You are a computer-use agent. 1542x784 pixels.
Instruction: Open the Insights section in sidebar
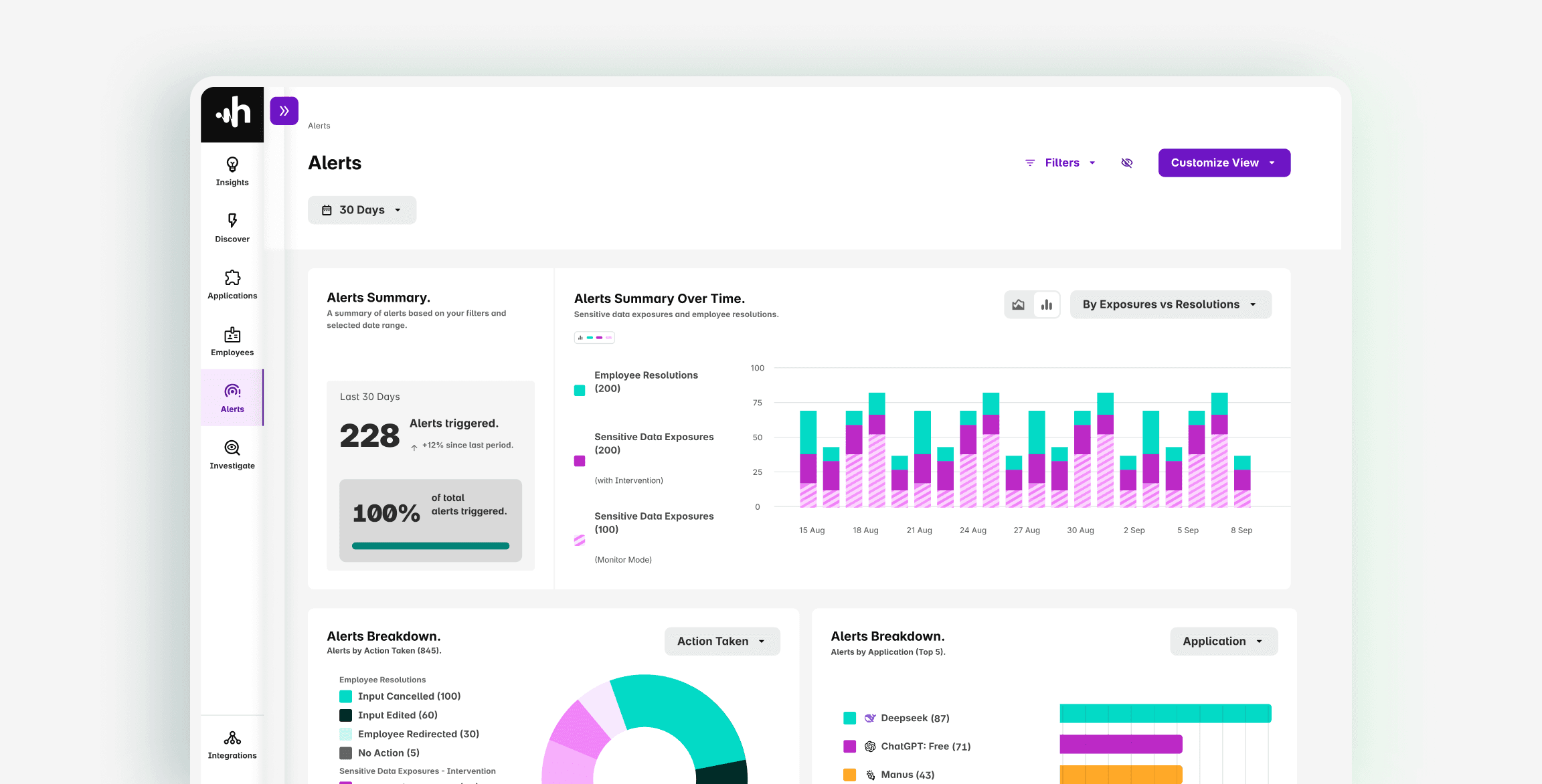point(232,171)
